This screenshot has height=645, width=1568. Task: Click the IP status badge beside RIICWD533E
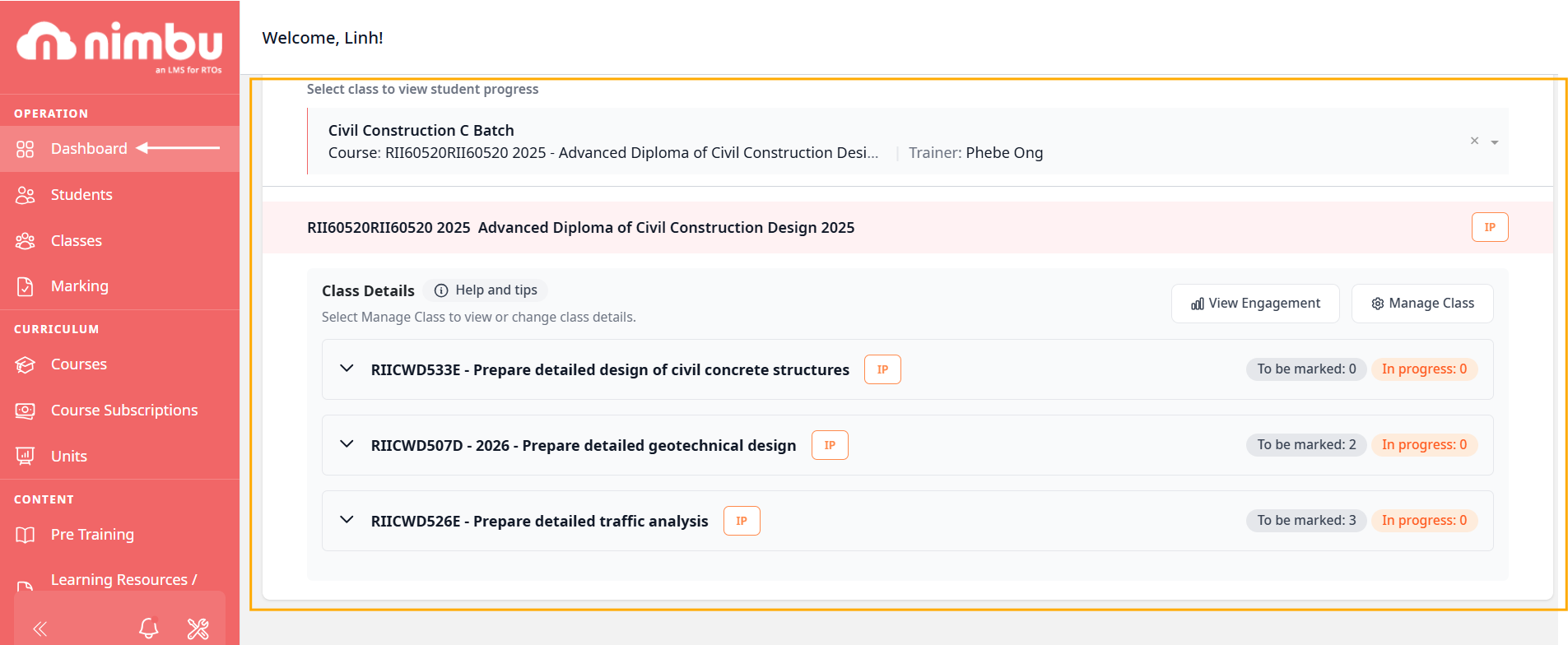point(882,369)
